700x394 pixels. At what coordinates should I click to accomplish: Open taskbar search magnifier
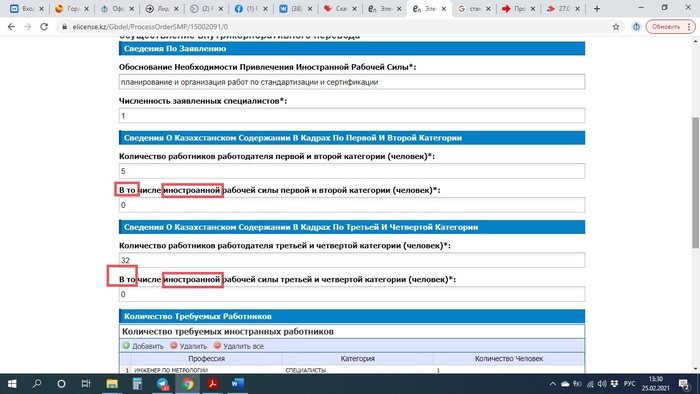pyautogui.click(x=37, y=384)
